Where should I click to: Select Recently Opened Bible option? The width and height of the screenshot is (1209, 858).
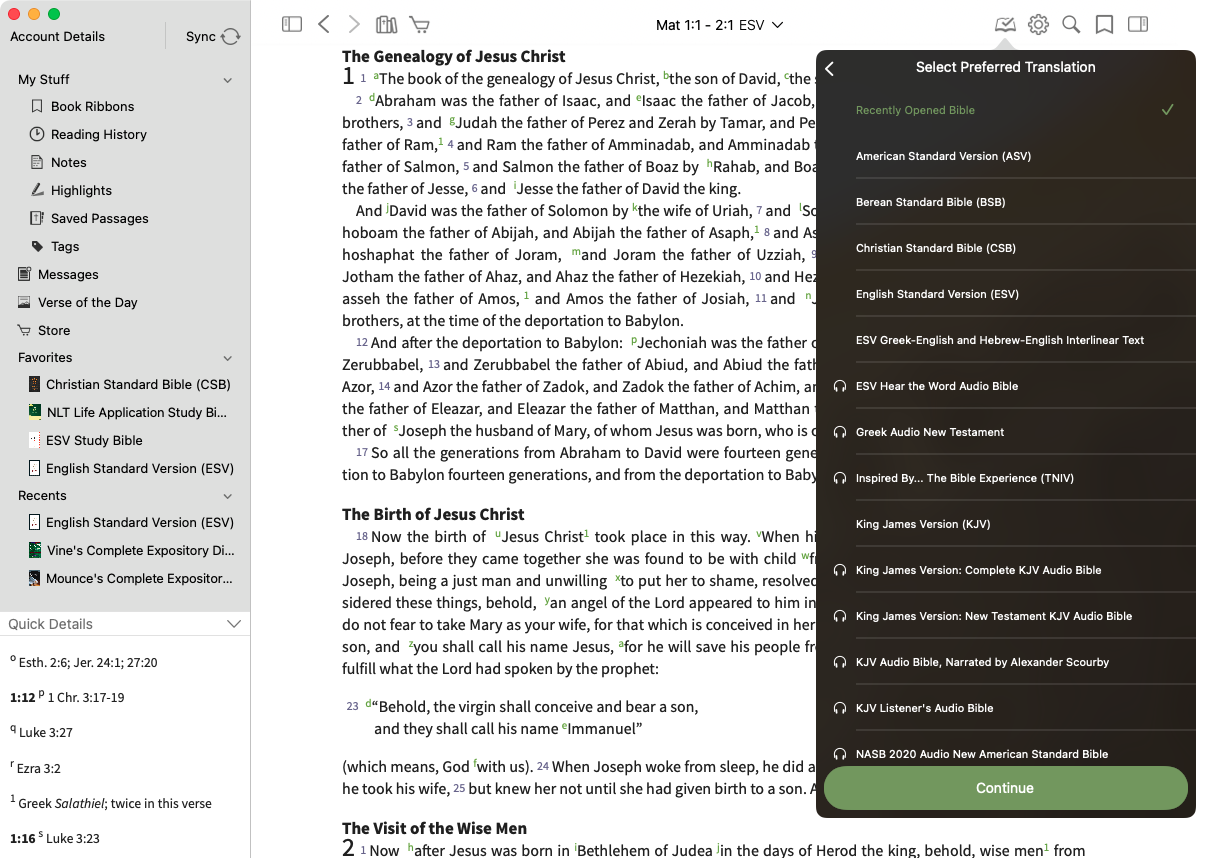coord(915,110)
